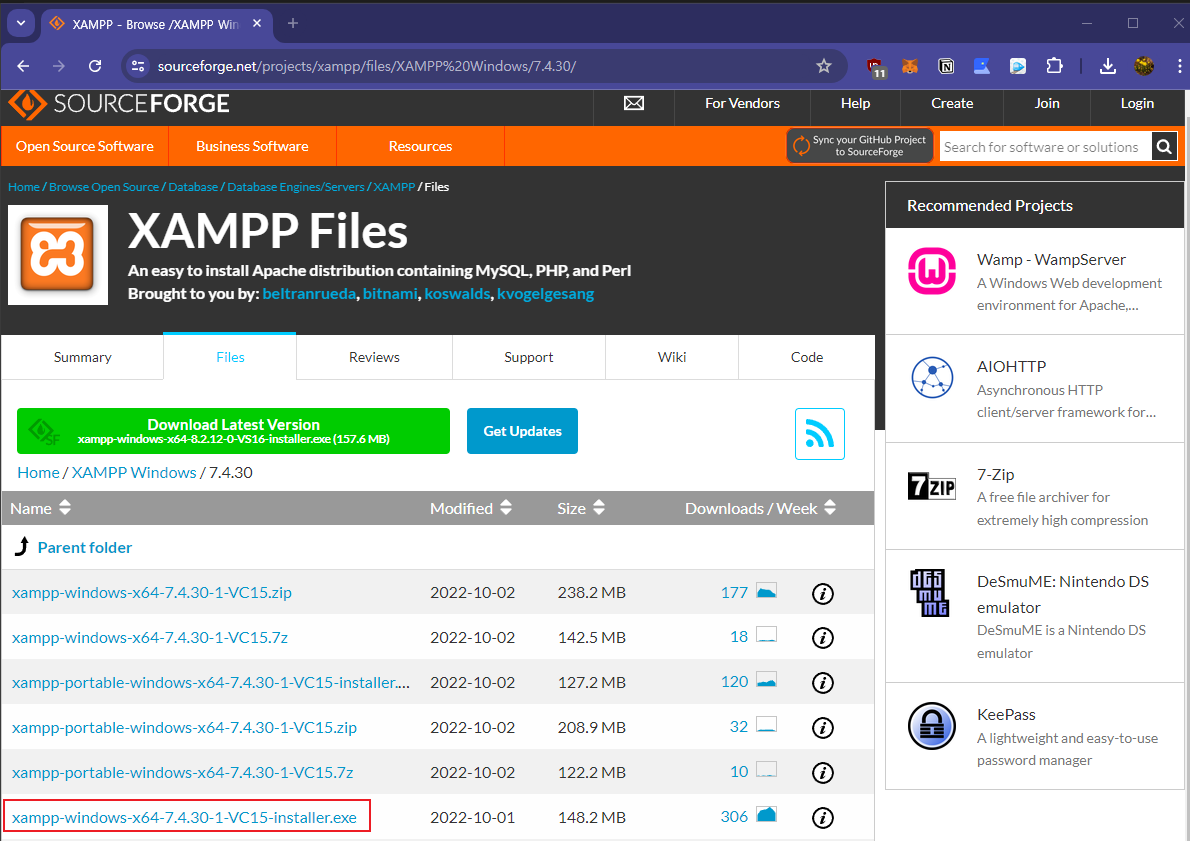Bookmark this page with star icon
Viewport: 1190px width, 841px height.
(823, 66)
